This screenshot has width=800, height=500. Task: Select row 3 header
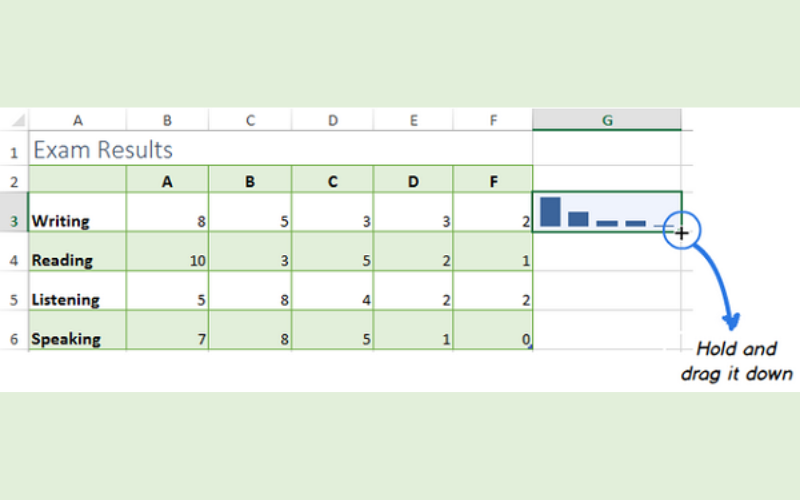(14, 221)
